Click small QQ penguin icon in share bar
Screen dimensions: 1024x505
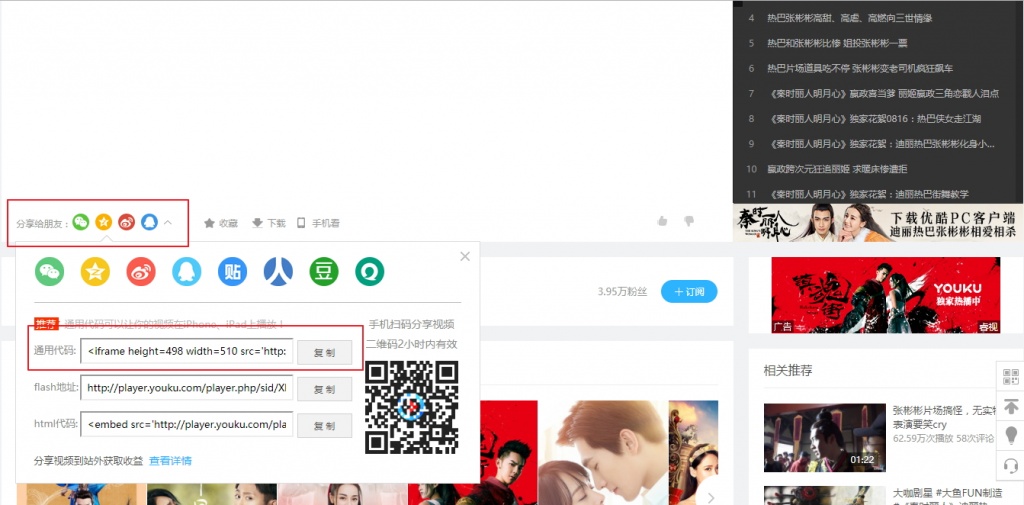tap(149, 222)
